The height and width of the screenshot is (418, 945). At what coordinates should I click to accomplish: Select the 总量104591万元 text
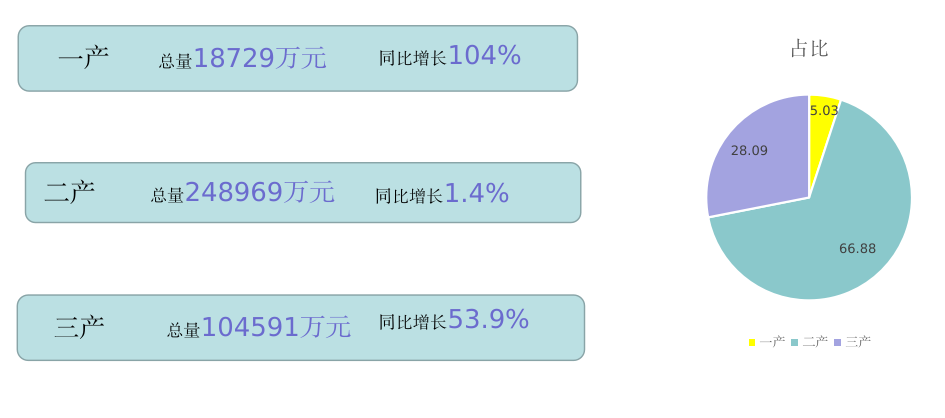[x=258, y=328]
